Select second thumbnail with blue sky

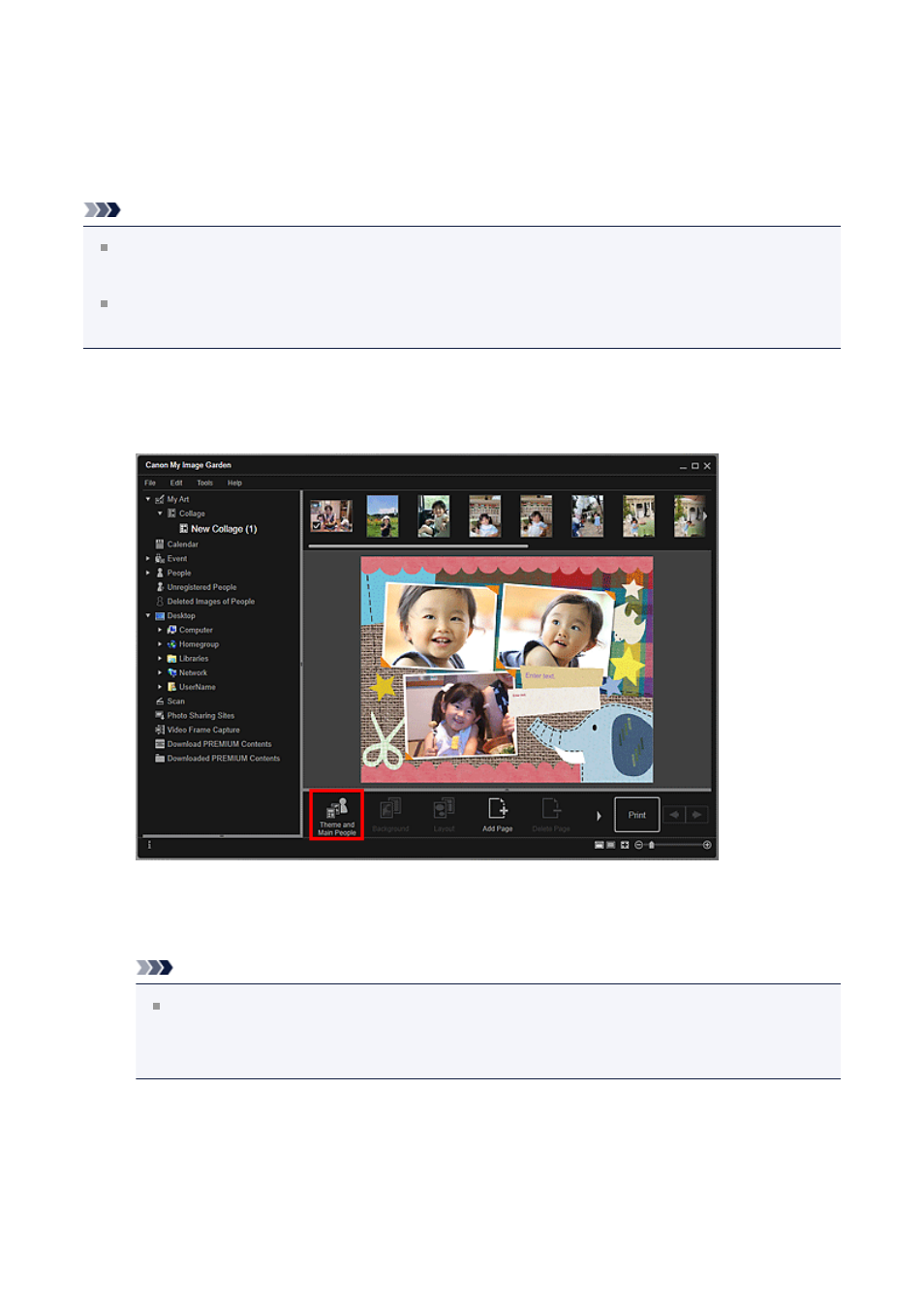click(383, 516)
